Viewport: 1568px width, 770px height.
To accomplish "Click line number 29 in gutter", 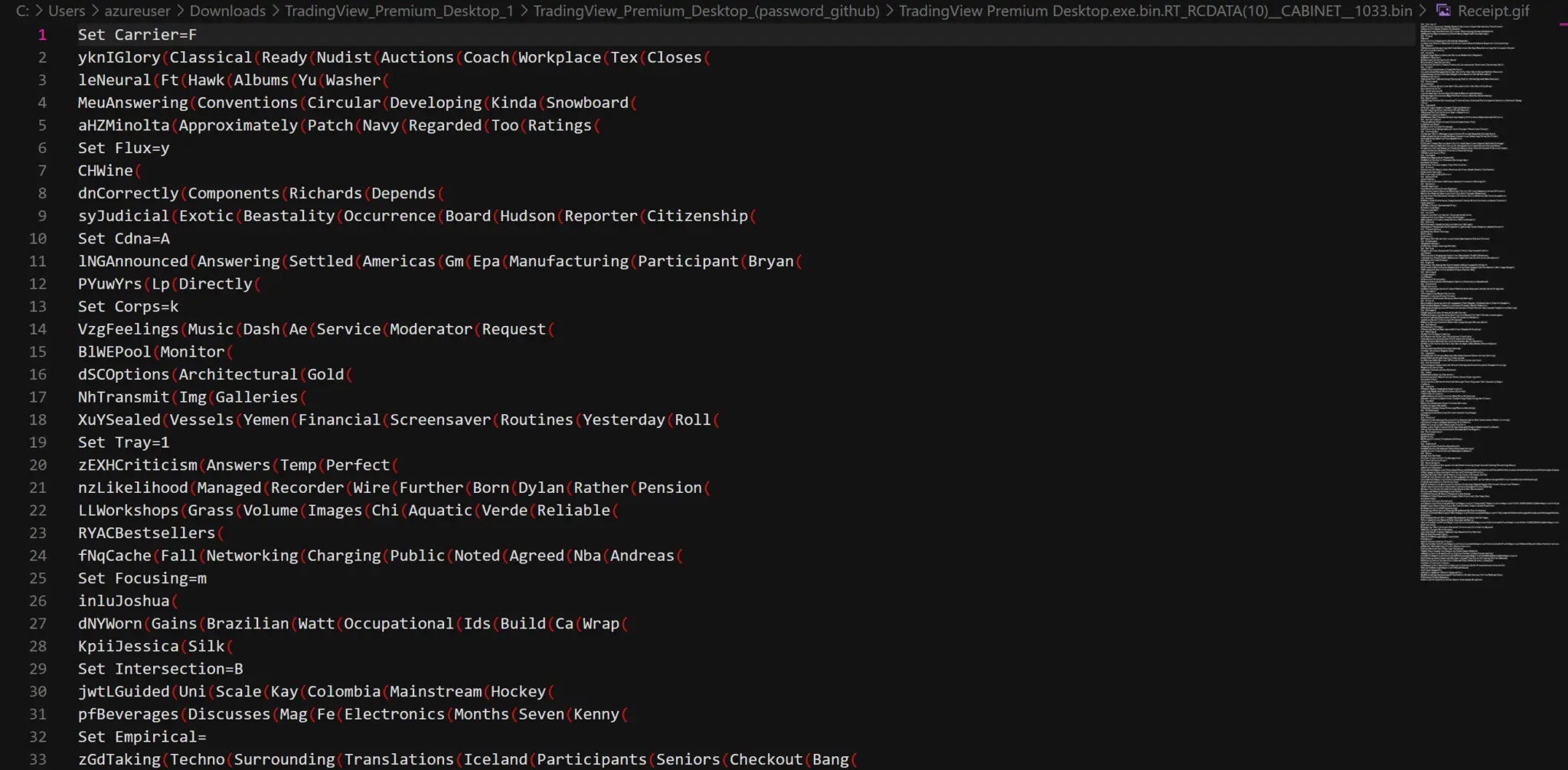I will point(38,669).
